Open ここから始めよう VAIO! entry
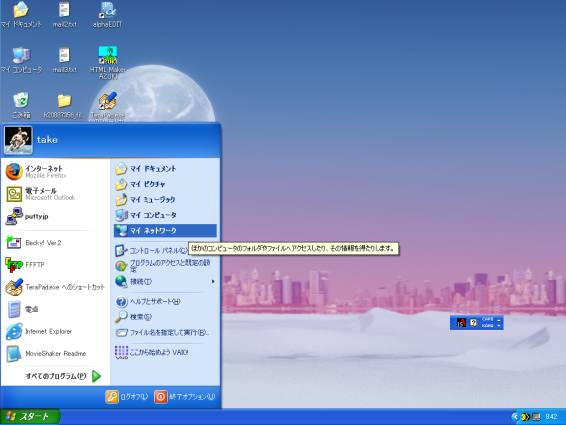 pyautogui.click(x=165, y=352)
